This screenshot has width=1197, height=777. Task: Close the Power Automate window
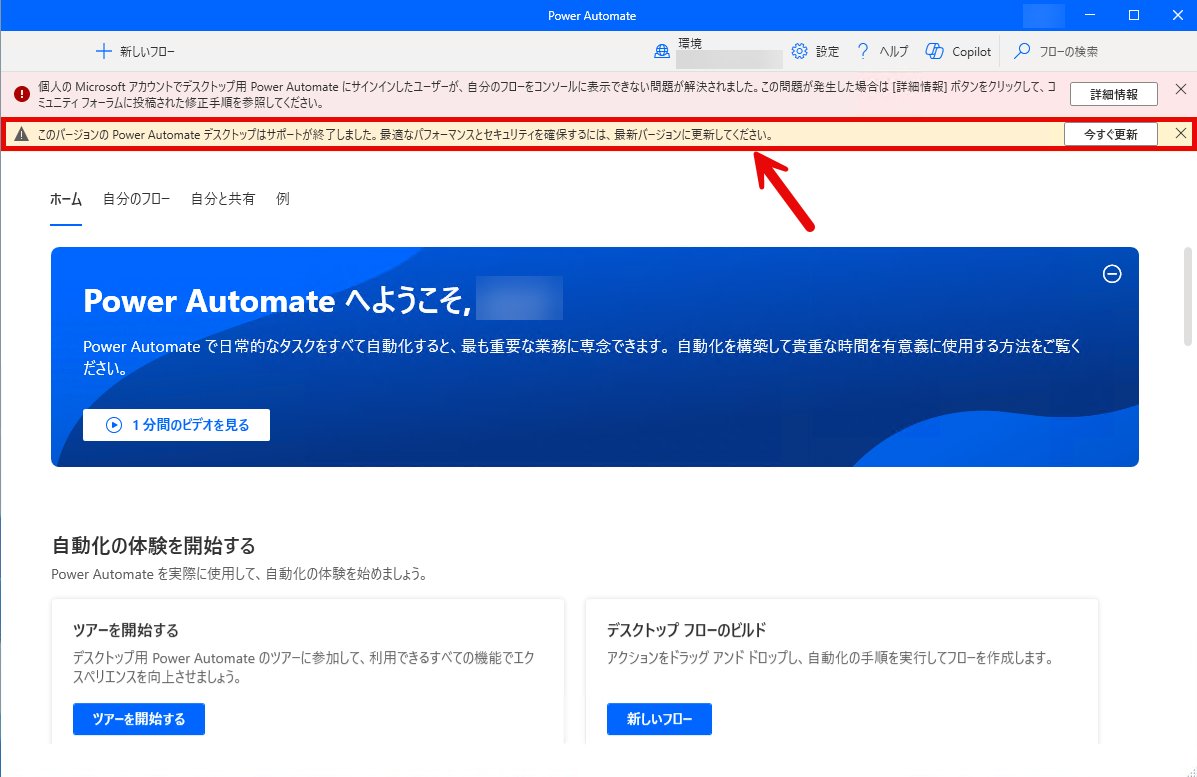[1177, 15]
